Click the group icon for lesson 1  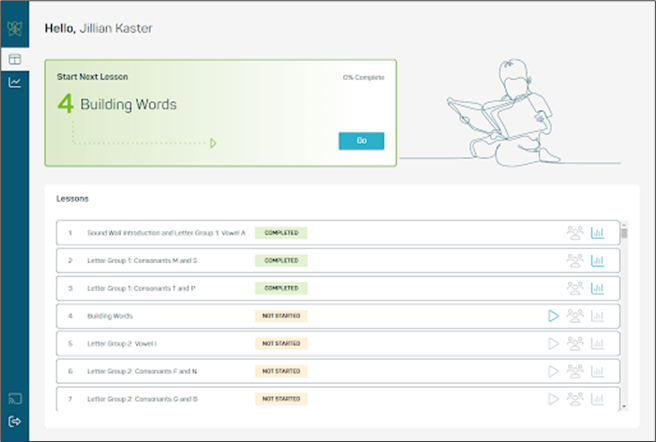[x=575, y=233]
